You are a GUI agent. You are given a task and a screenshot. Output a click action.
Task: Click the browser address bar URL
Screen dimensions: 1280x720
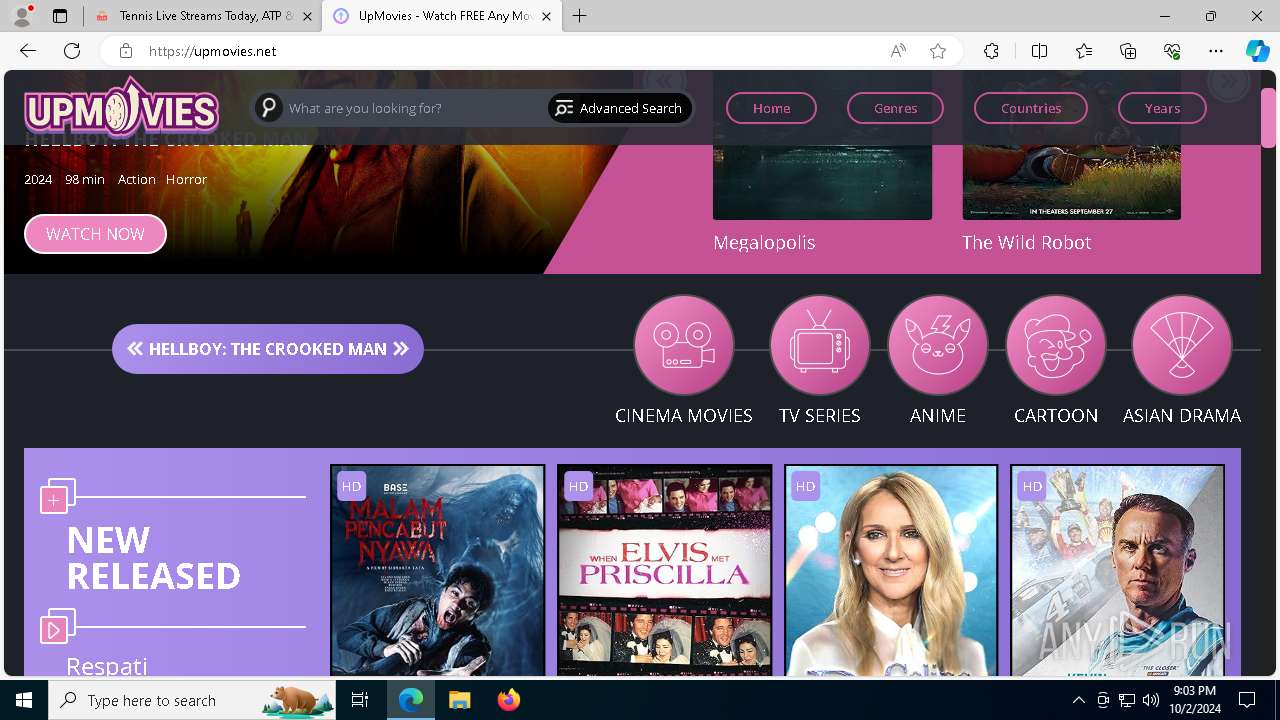(x=212, y=51)
